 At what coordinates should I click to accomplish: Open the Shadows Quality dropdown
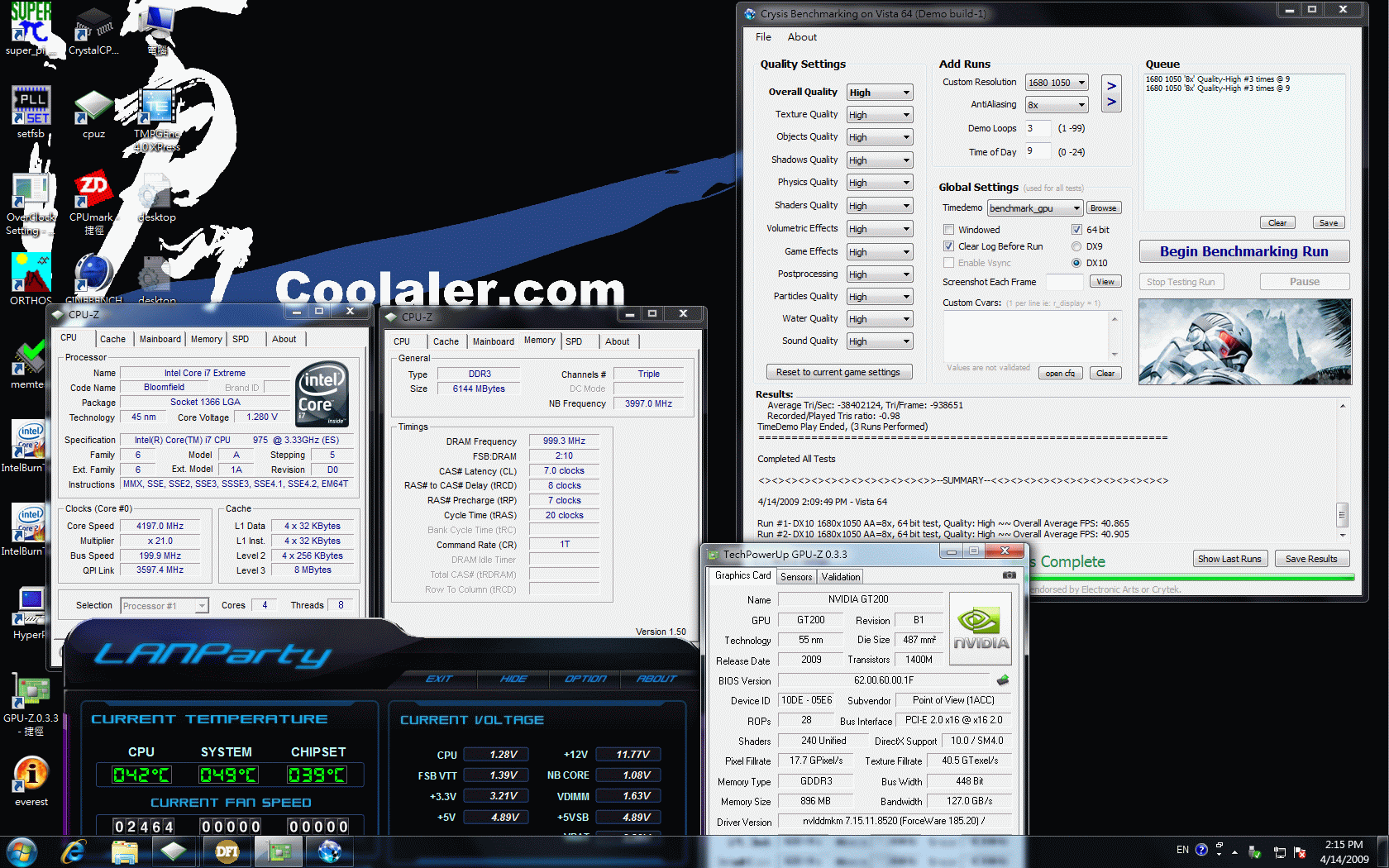[x=880, y=160]
